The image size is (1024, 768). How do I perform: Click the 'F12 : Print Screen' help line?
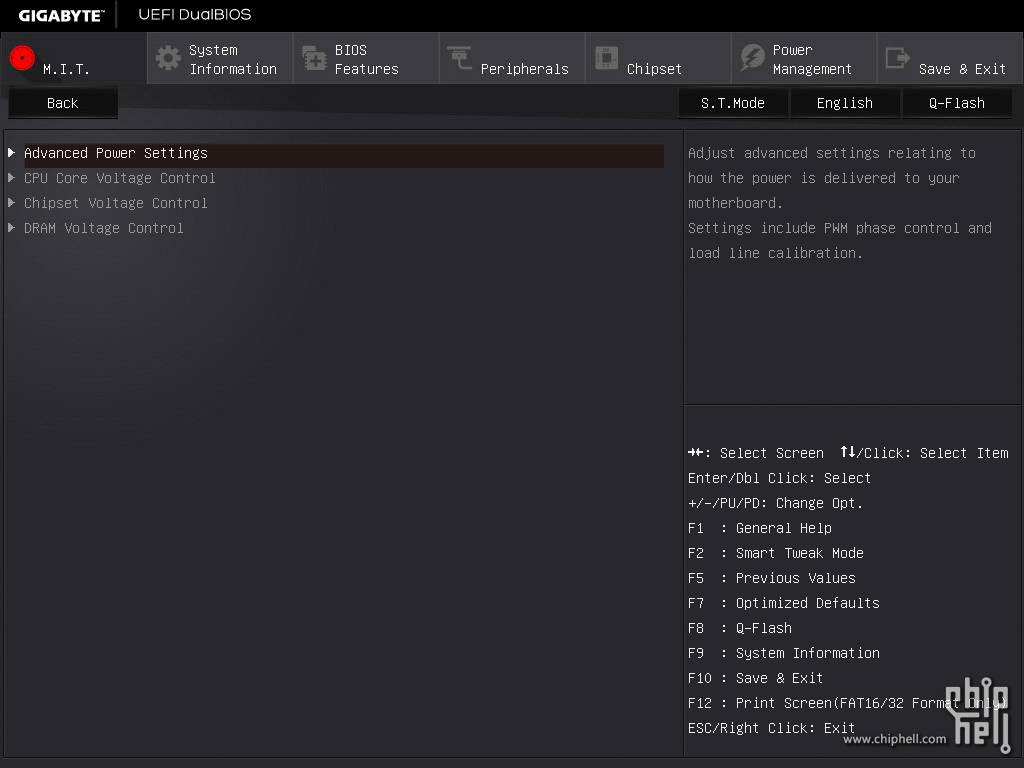point(847,703)
